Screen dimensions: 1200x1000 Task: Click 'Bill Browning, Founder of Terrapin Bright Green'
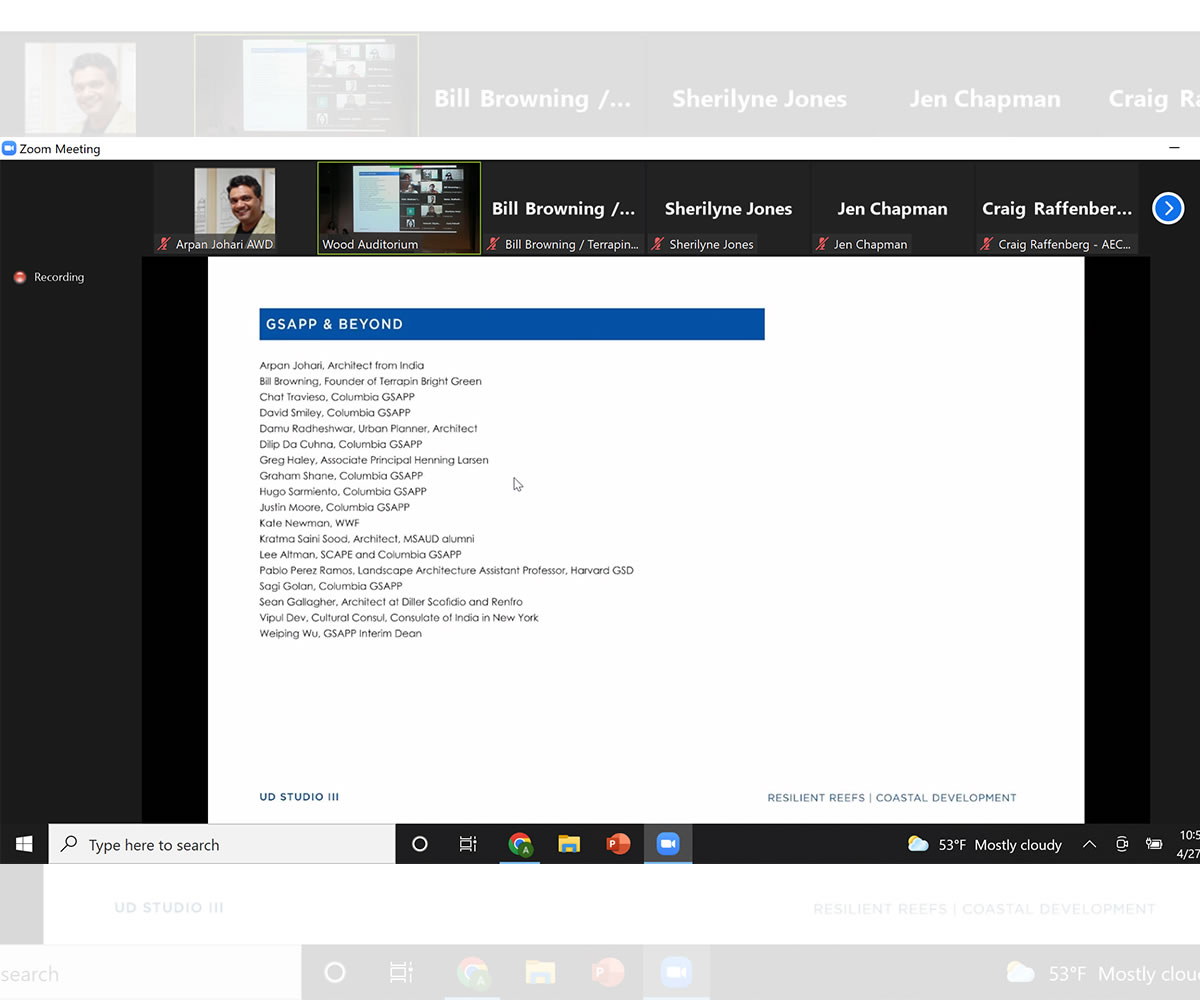370,381
